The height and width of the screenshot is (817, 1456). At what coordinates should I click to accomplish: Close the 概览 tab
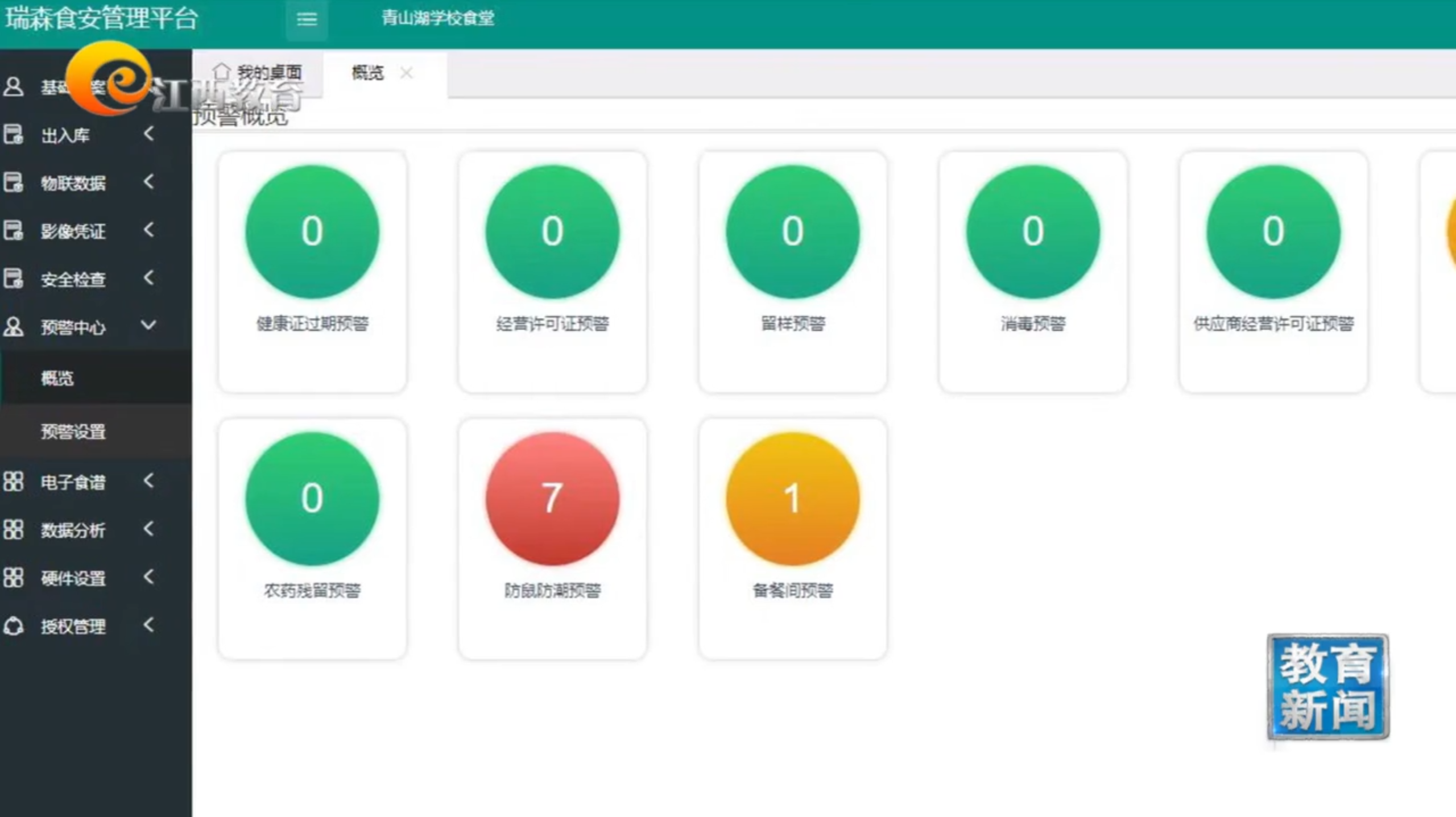pos(406,73)
